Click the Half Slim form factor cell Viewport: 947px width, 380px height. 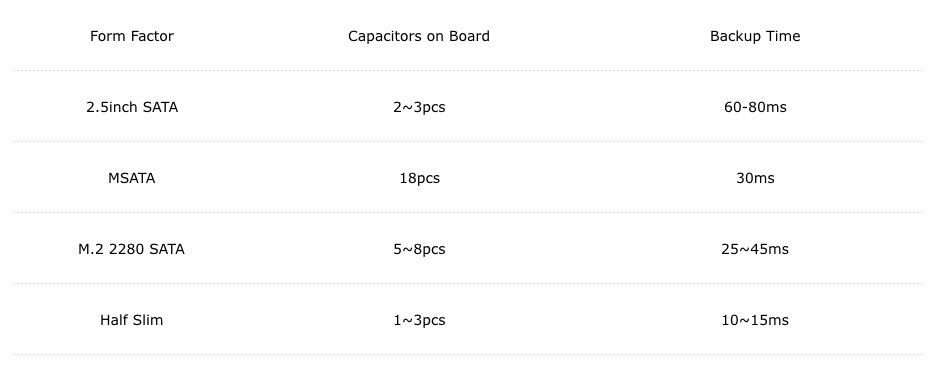point(132,320)
